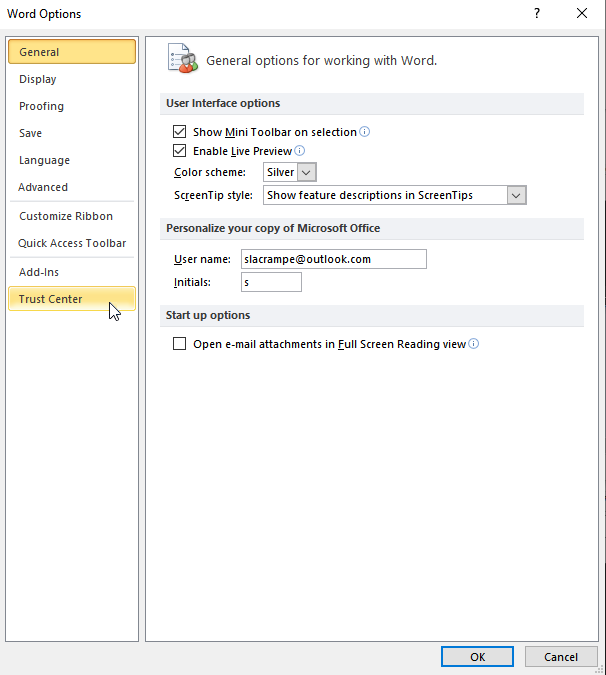Image resolution: width=606 pixels, height=675 pixels.
Task: Open the Trust Center category
Action: point(72,299)
